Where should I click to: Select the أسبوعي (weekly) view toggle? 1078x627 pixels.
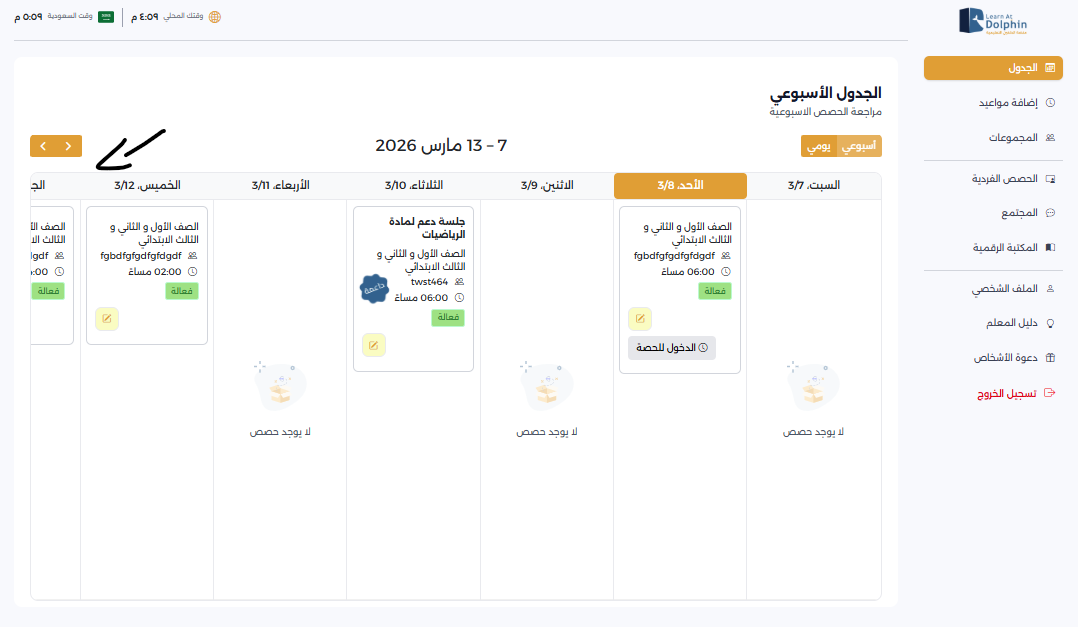859,146
